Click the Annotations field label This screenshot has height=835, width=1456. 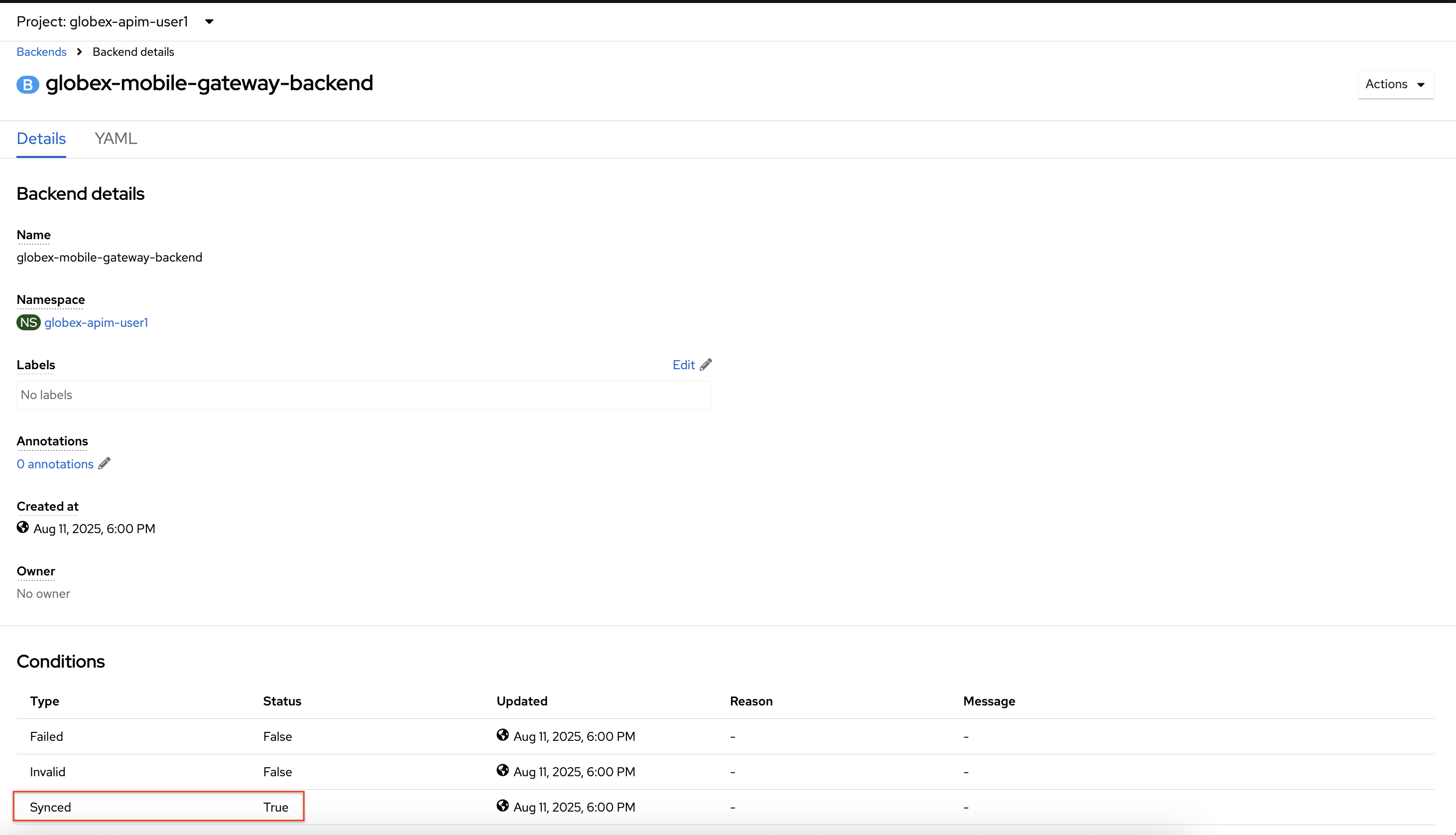pyautogui.click(x=52, y=441)
